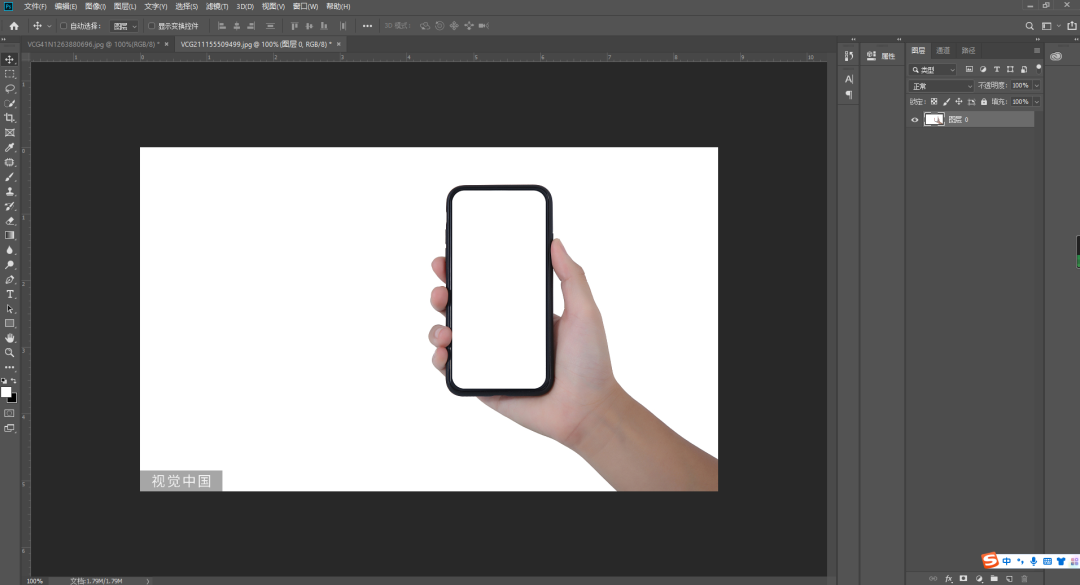The width and height of the screenshot is (1080, 585).
Task: Activate the Zoom tool
Action: (10, 352)
